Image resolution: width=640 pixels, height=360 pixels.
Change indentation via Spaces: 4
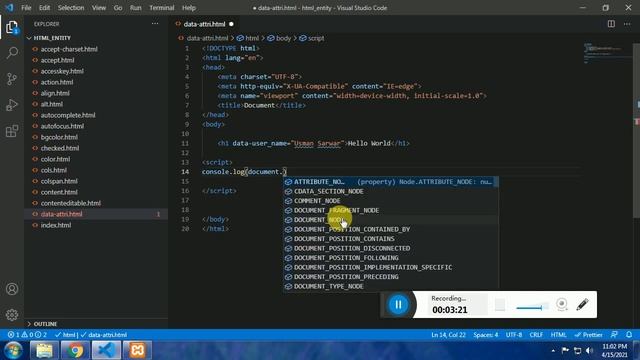pos(486,335)
